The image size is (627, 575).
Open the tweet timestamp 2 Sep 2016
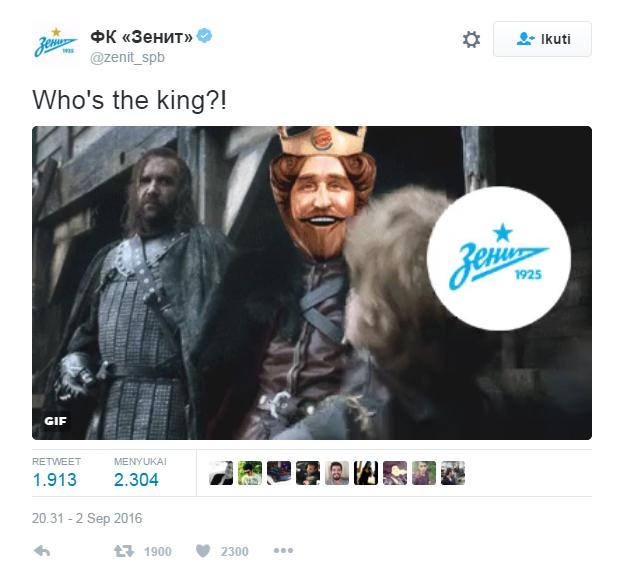87,519
